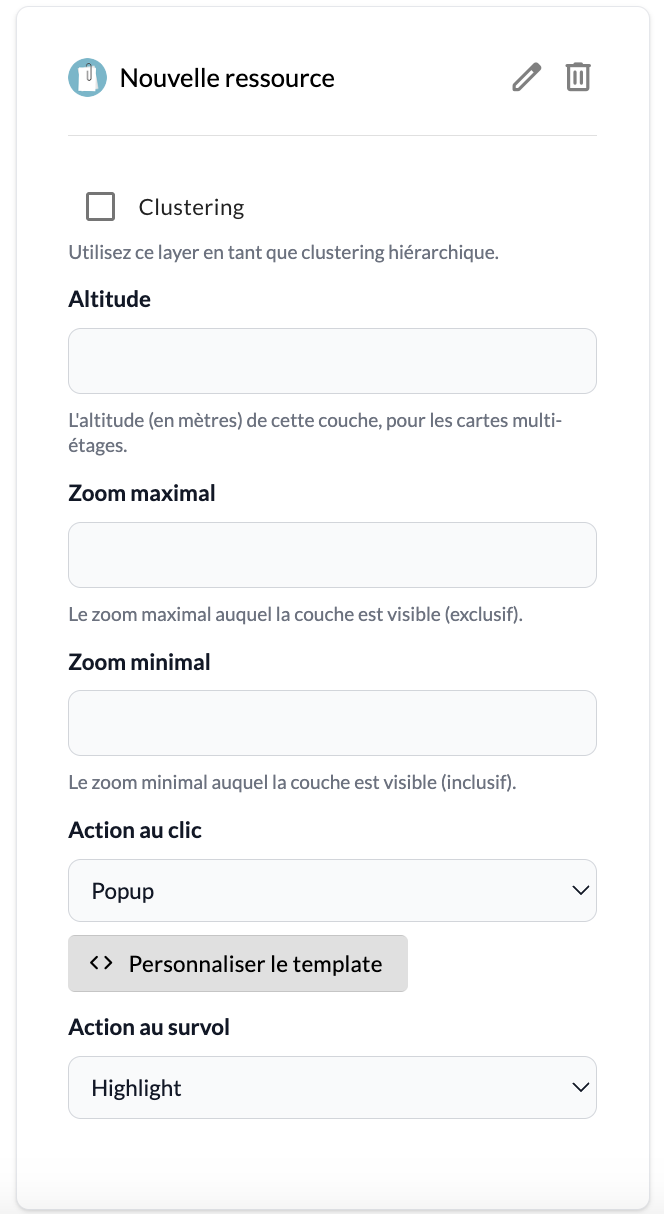Viewport: 664px width, 1214px height.
Task: Click the Action au survol label
Action: 149,1027
